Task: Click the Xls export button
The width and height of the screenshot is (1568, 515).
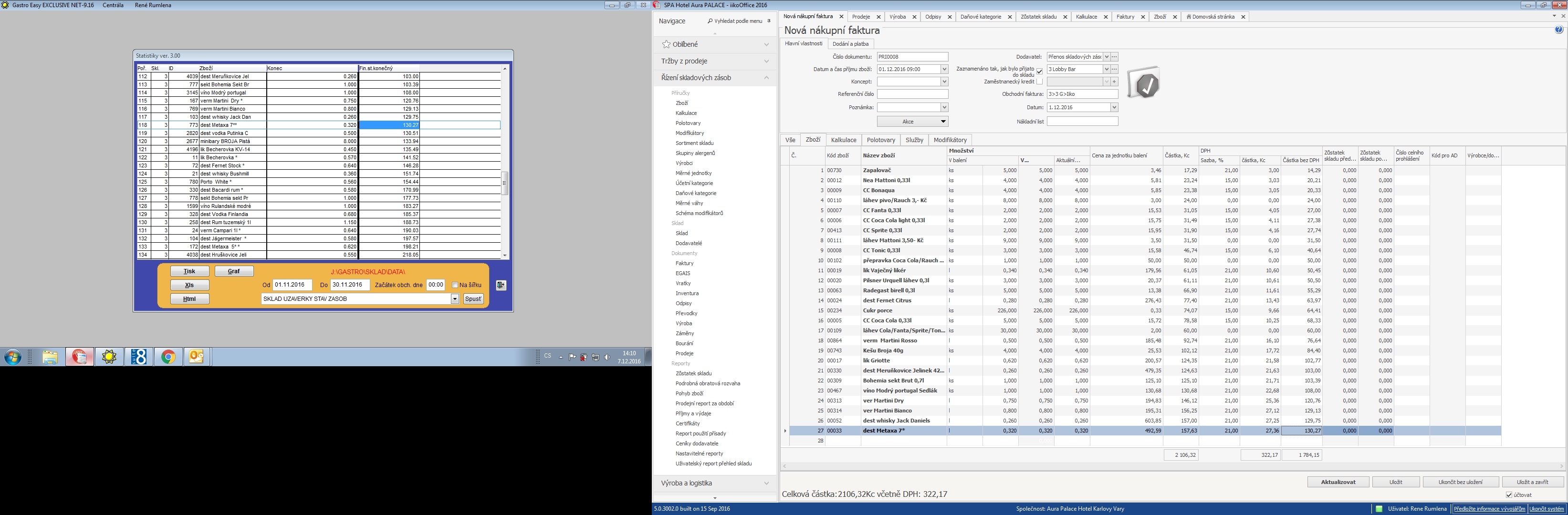Action: pos(189,285)
